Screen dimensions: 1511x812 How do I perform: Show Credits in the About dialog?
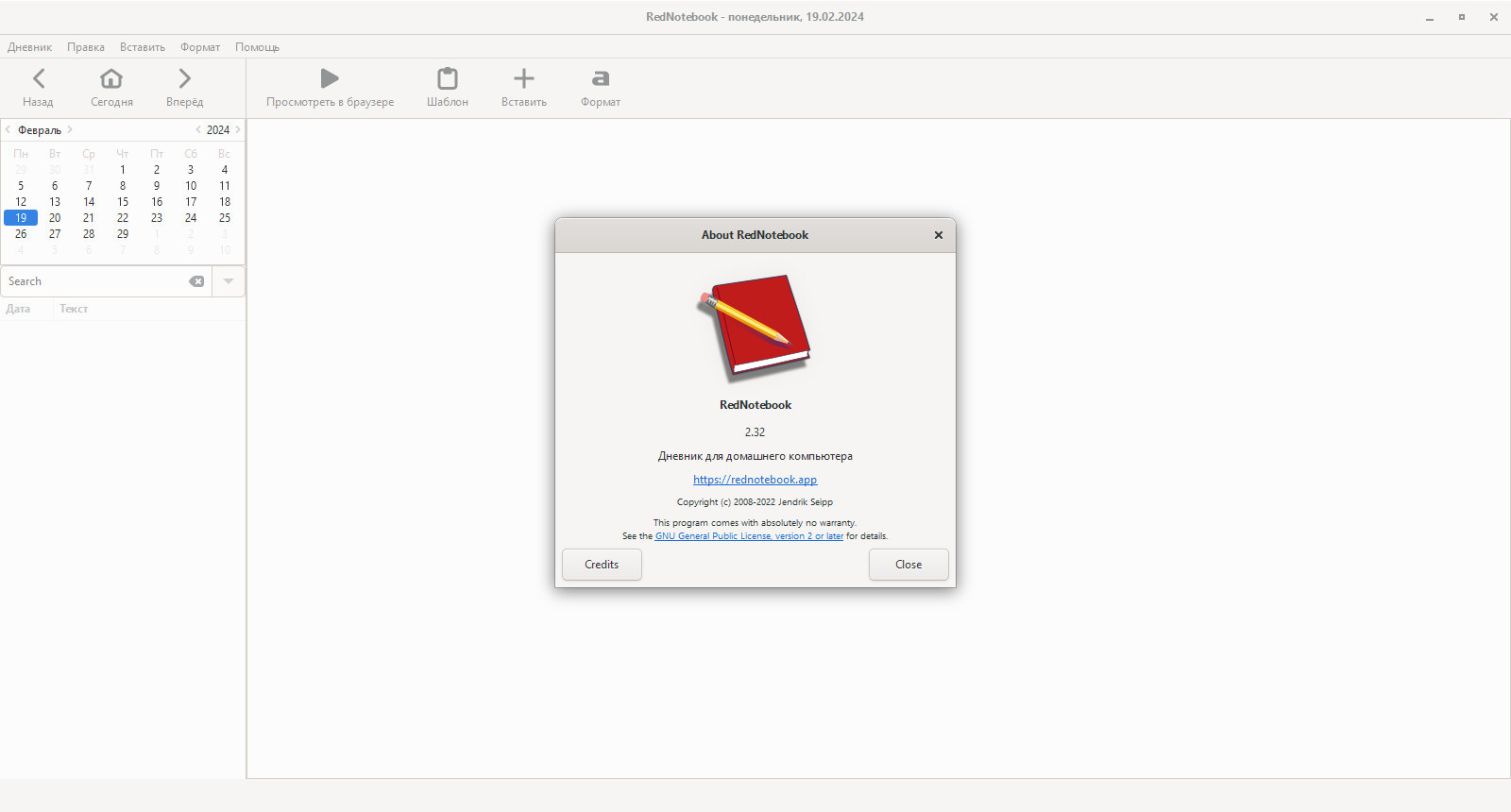coord(602,565)
